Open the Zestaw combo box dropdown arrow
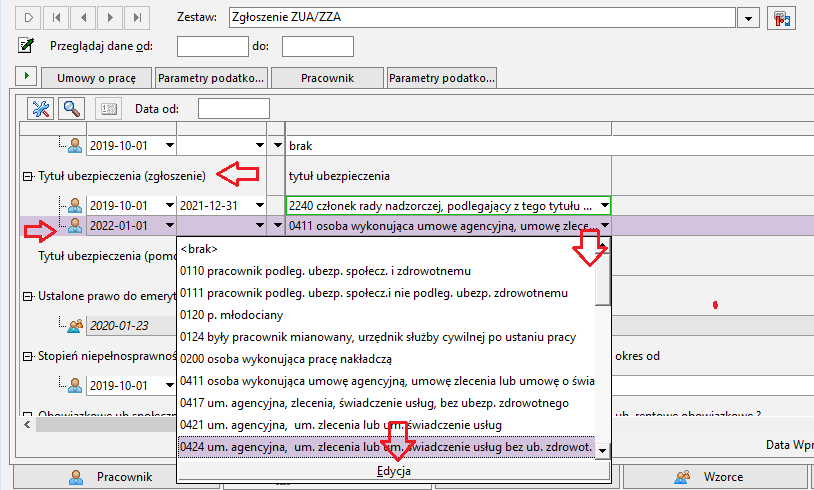 pos(748,18)
